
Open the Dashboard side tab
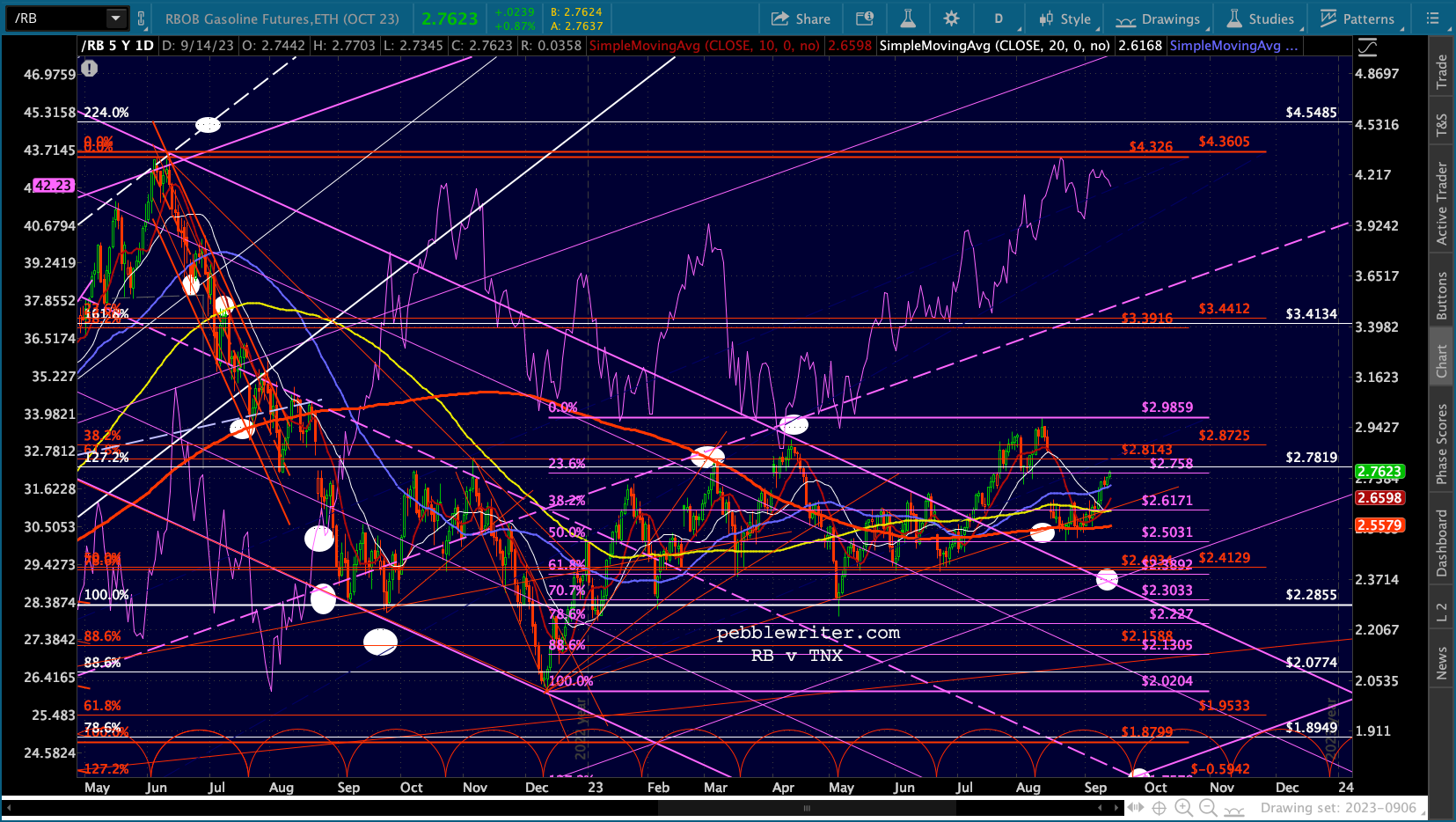(x=1441, y=543)
